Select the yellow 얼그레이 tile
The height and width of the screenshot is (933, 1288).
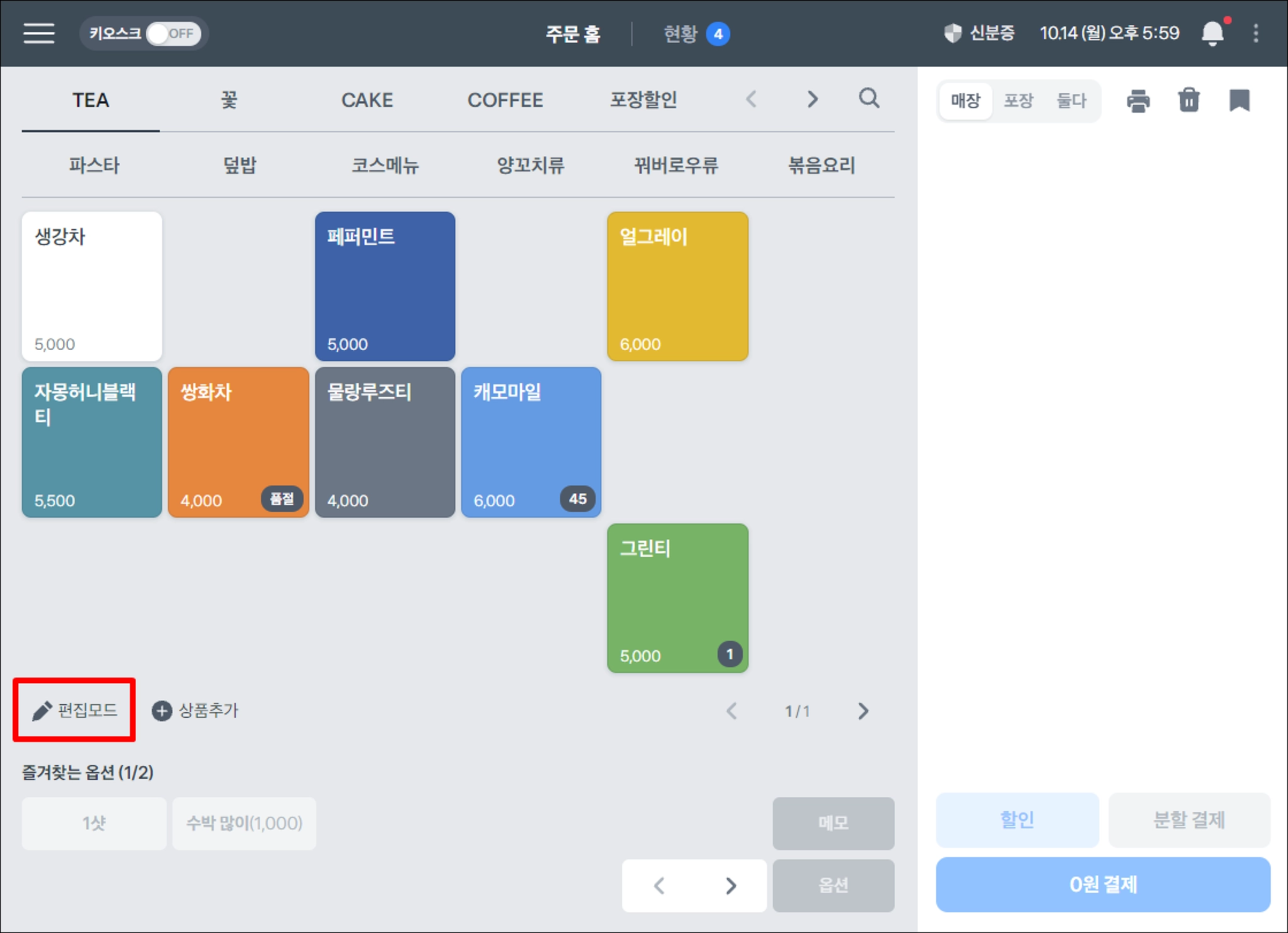pyautogui.click(x=677, y=286)
